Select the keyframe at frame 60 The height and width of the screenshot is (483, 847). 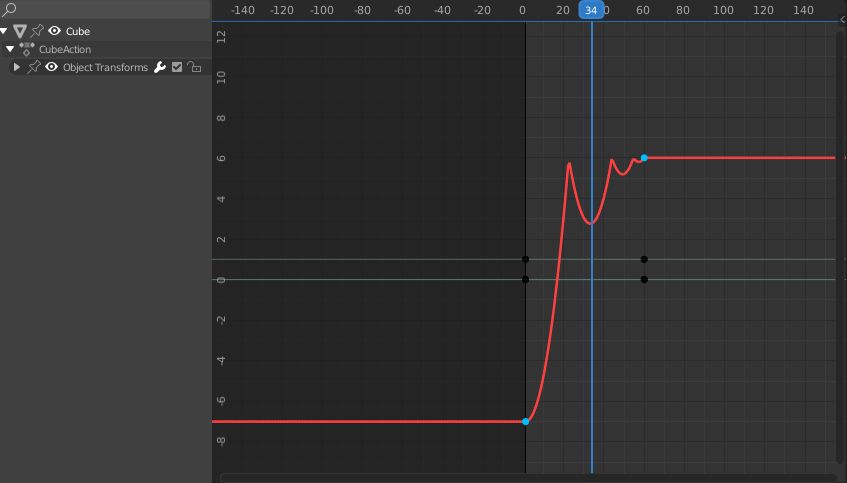[644, 158]
